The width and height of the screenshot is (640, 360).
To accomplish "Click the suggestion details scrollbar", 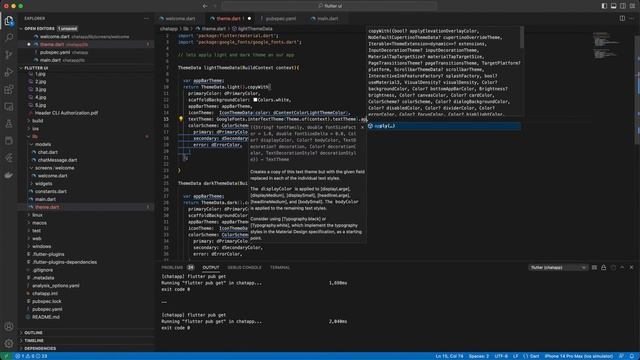I will click(522, 38).
